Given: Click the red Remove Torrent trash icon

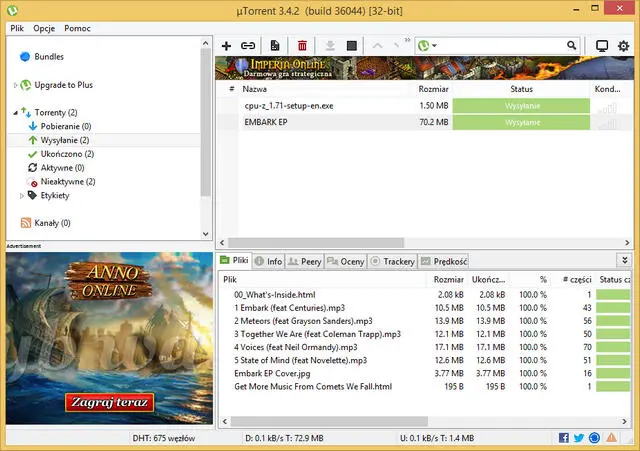Looking at the screenshot, I should (x=302, y=46).
